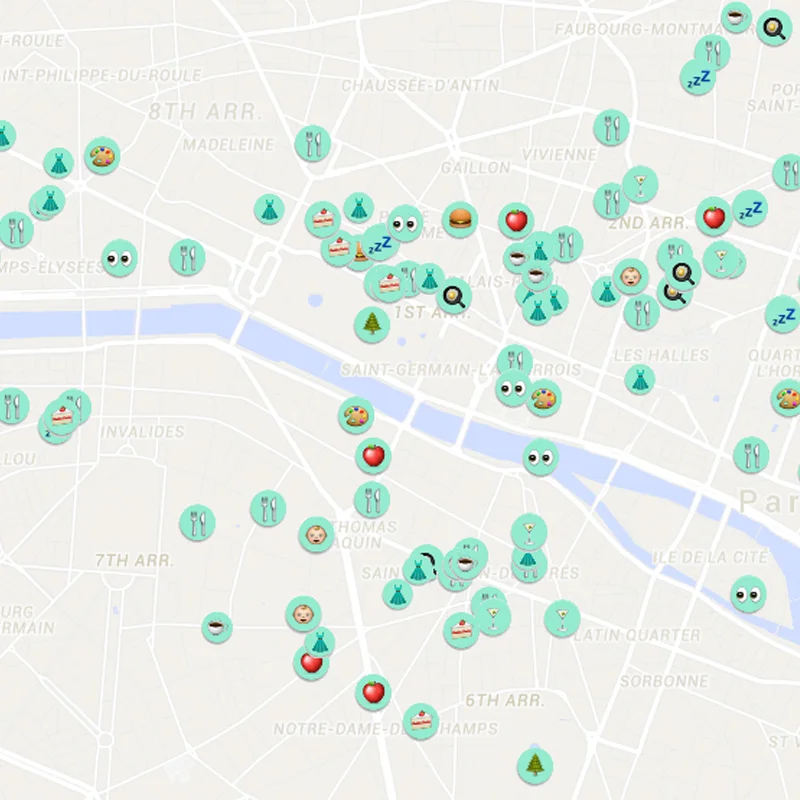Tap the cocktail glass marker near Vivienne
Screen dimensions: 800x800
pyautogui.click(x=640, y=184)
